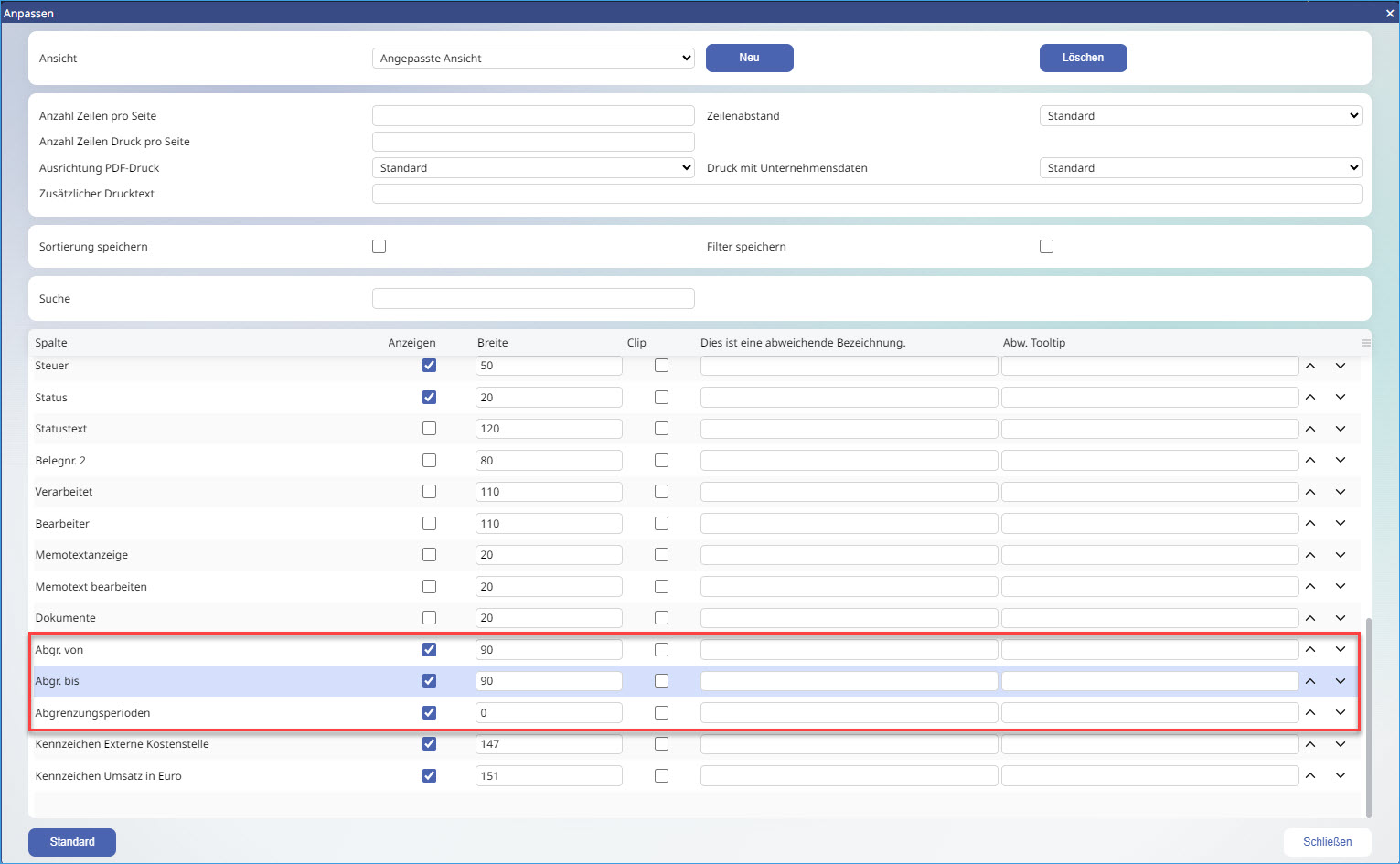1400x864 pixels.
Task: Move Abgrenzungsperioden row up
Action: pos(1310,713)
